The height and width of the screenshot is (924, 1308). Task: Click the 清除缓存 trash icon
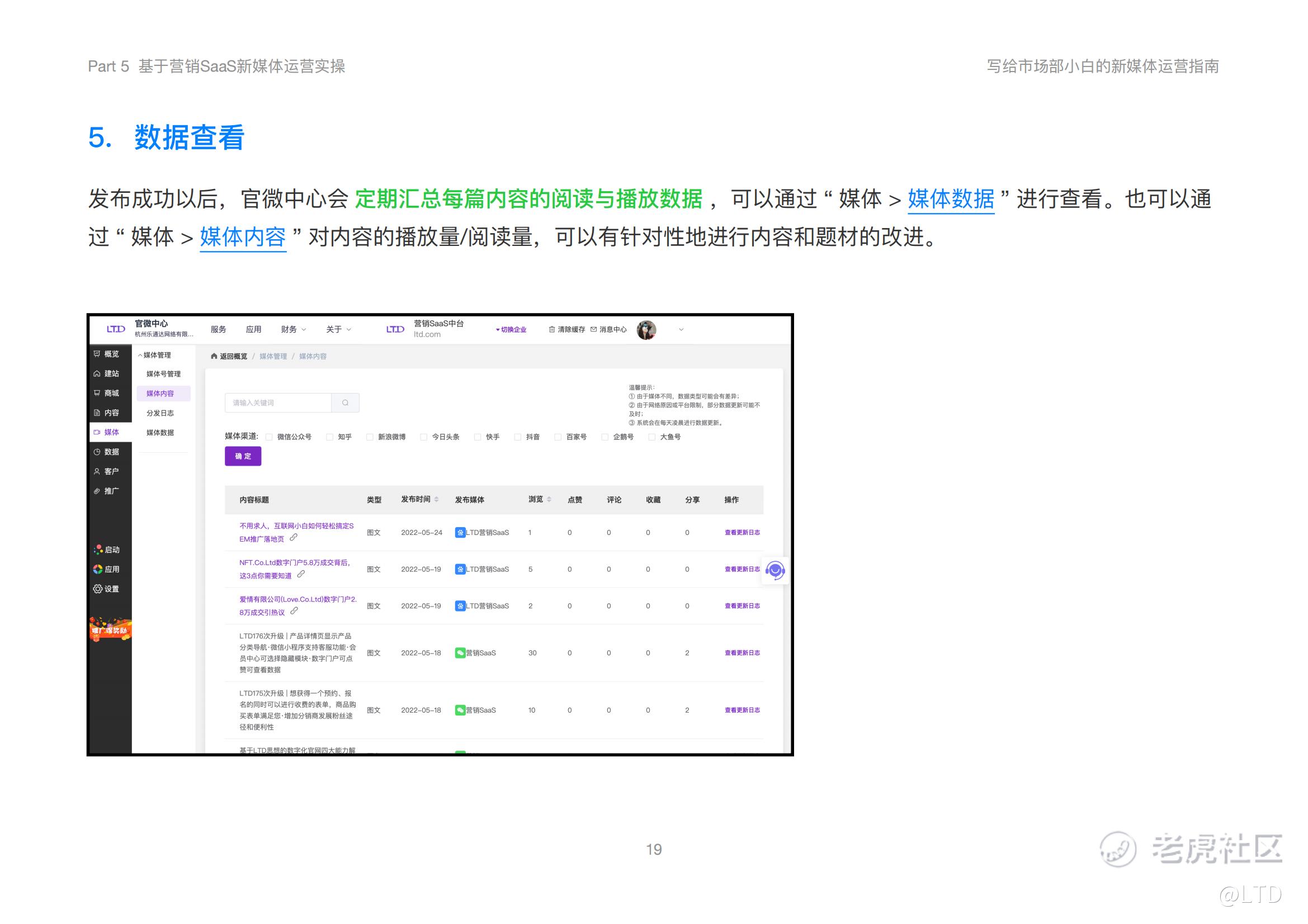[x=551, y=329]
